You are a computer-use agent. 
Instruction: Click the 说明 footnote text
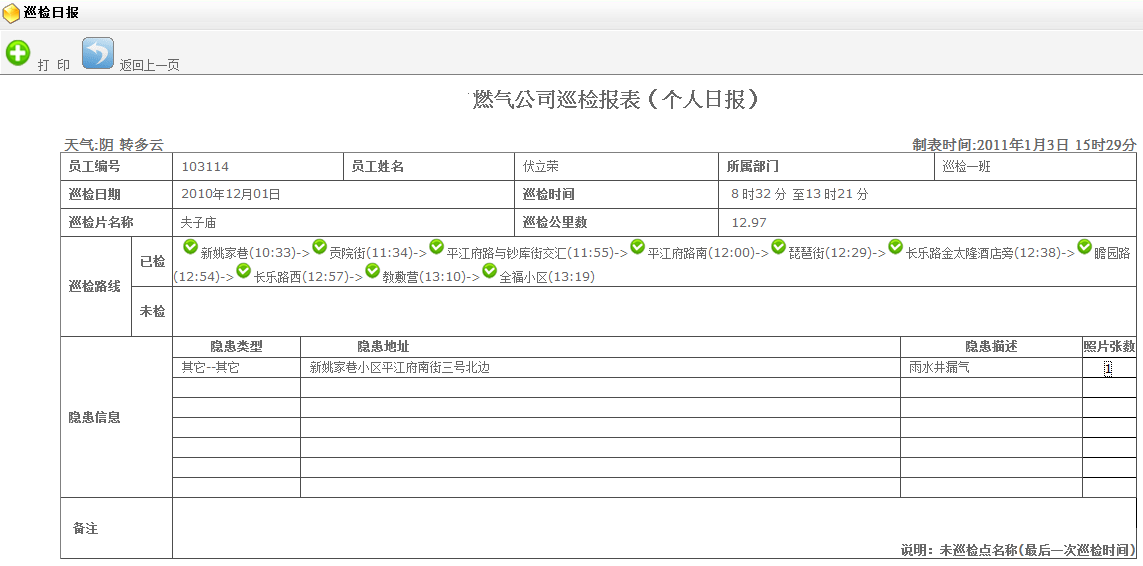1018,550
